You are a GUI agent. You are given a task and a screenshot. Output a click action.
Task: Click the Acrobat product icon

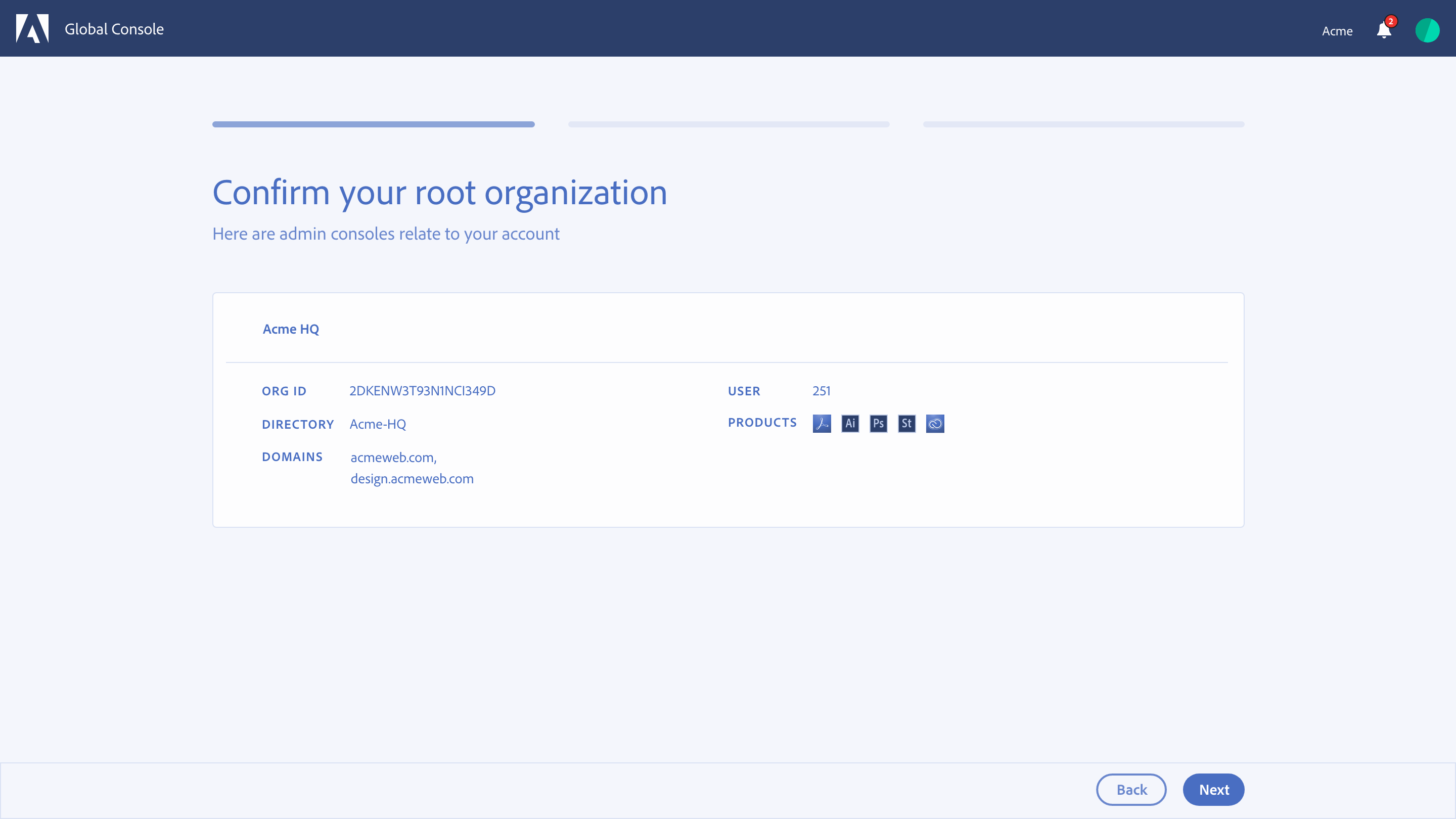pyautogui.click(x=822, y=423)
